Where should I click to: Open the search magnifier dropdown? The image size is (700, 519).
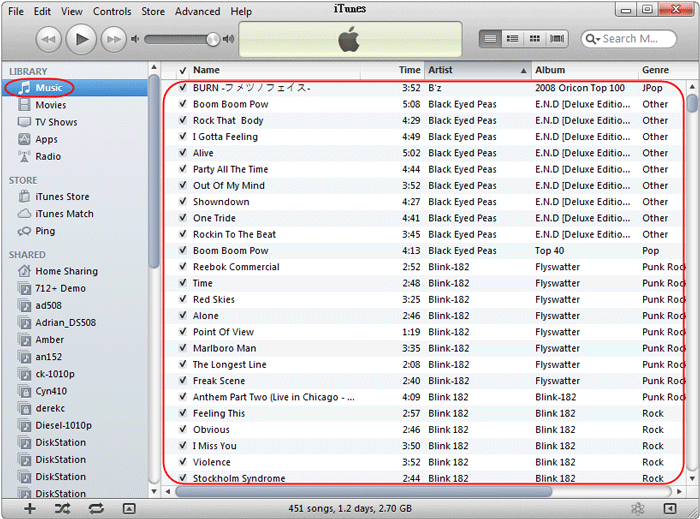point(592,39)
